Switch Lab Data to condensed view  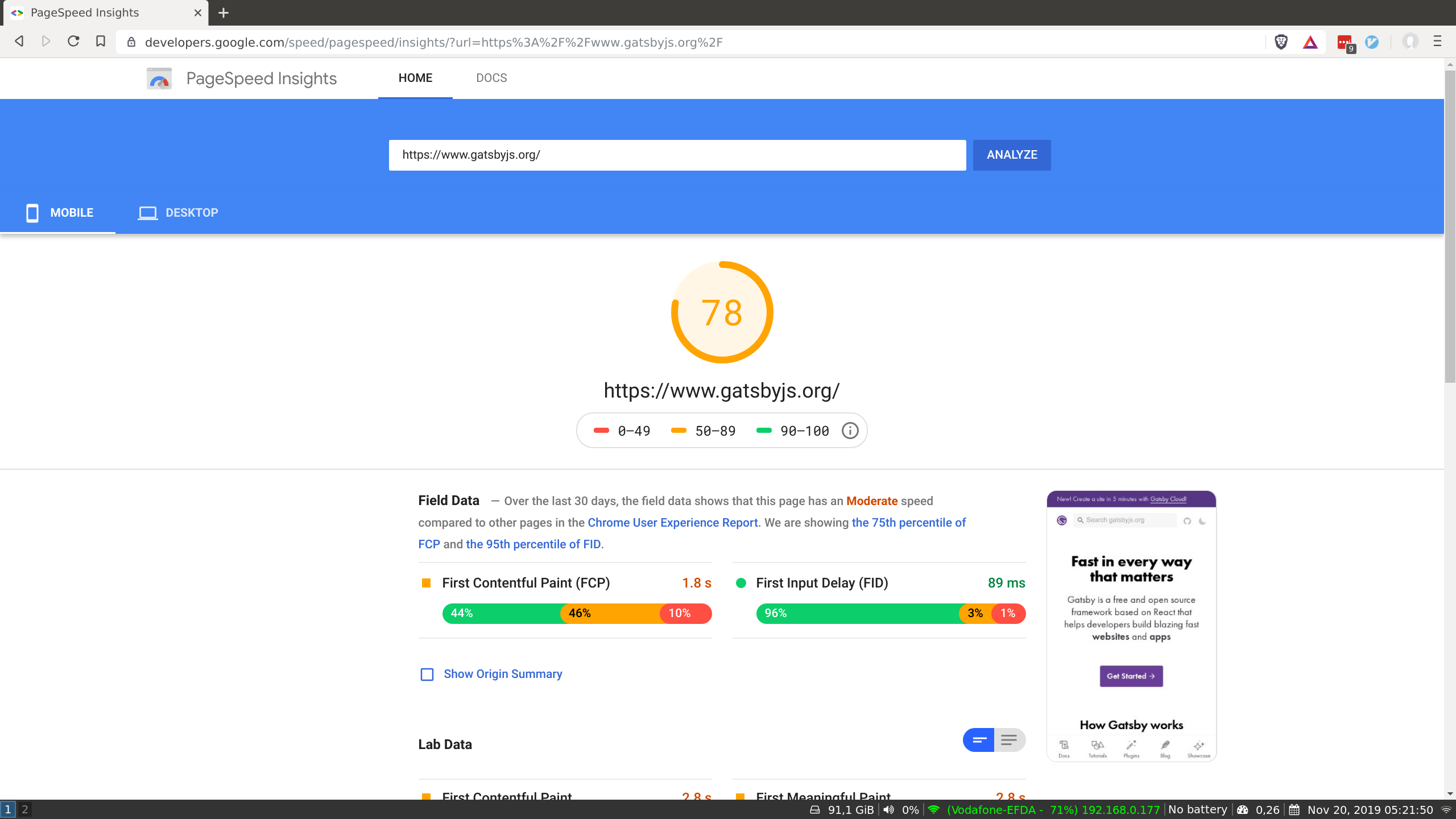978,740
